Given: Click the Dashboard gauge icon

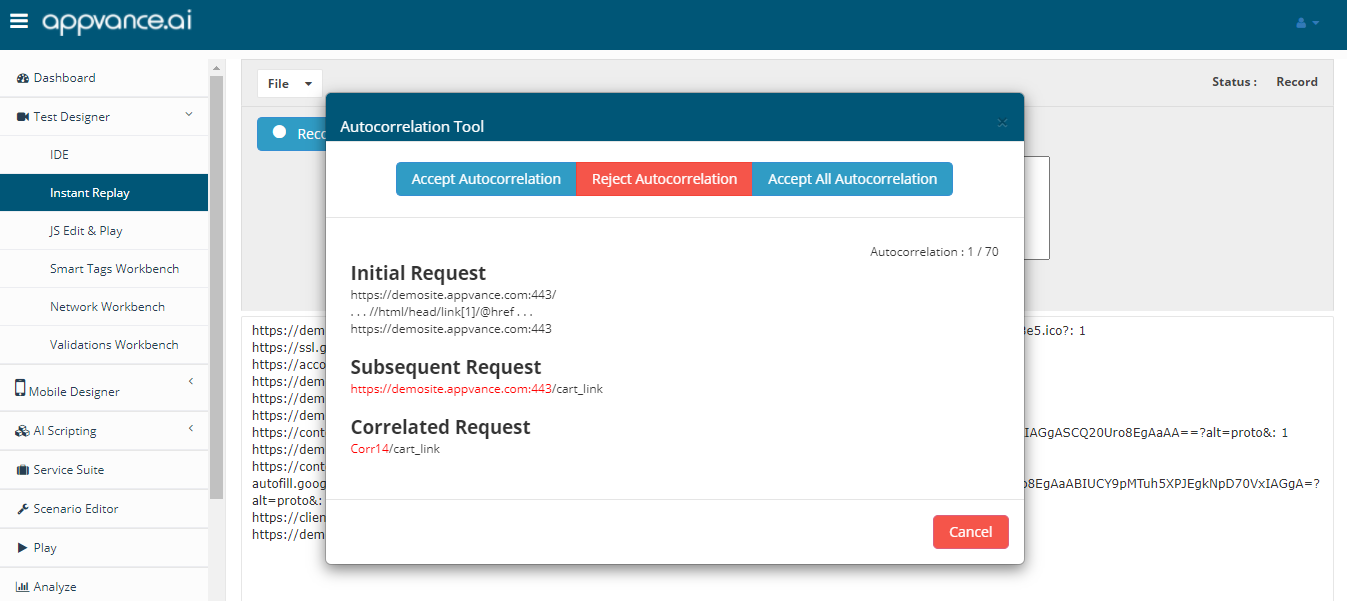Looking at the screenshot, I should click(23, 78).
